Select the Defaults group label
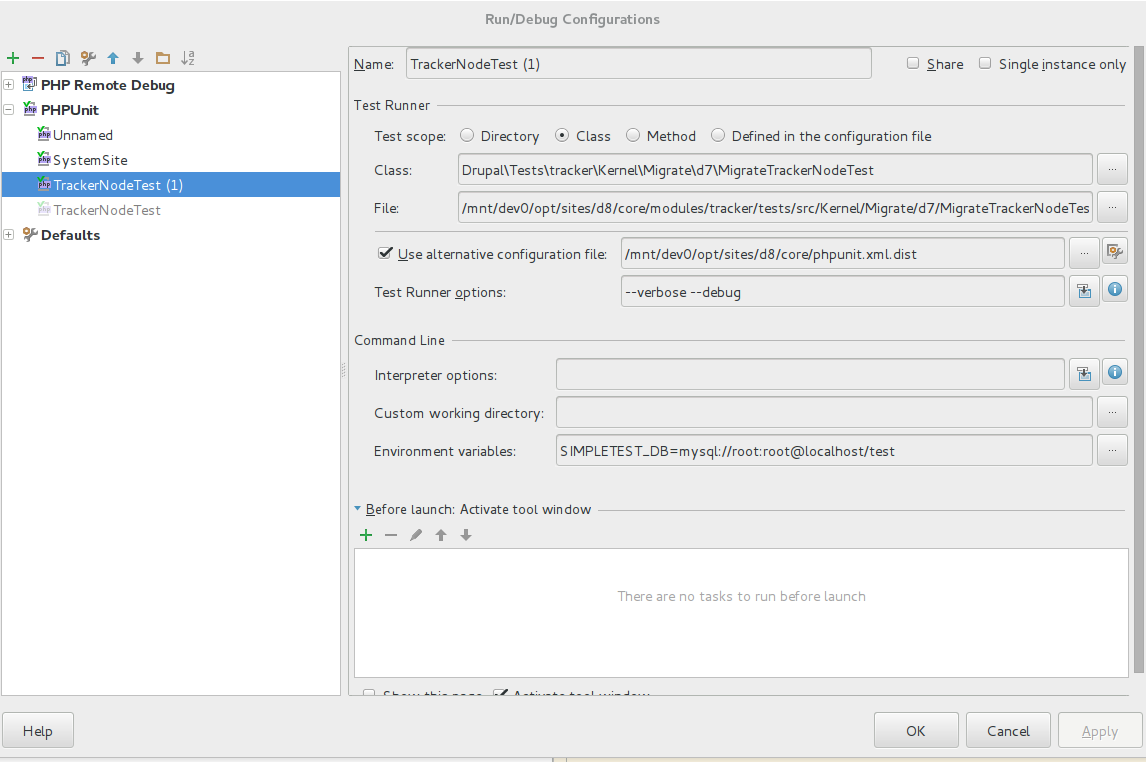 (70, 235)
